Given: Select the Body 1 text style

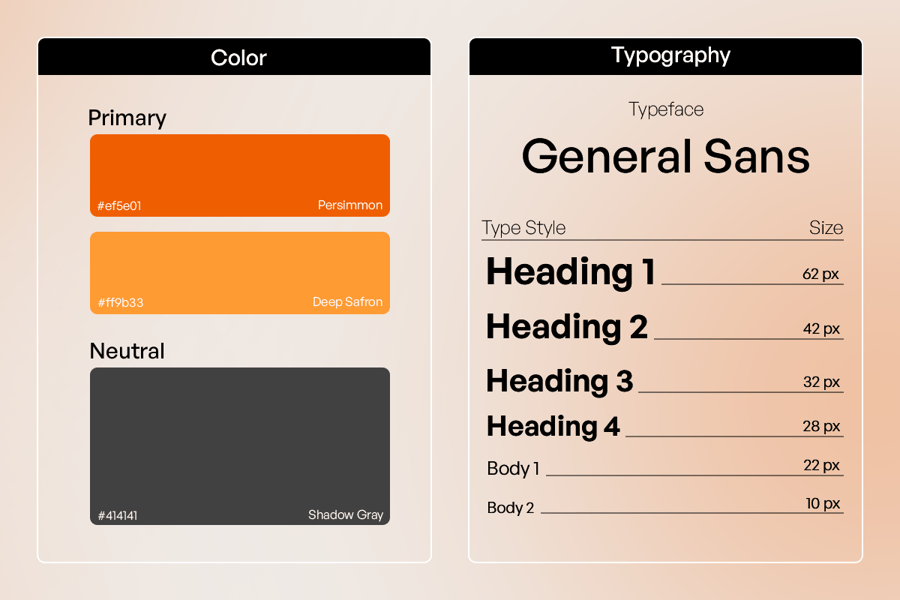Looking at the screenshot, I should click(x=513, y=468).
